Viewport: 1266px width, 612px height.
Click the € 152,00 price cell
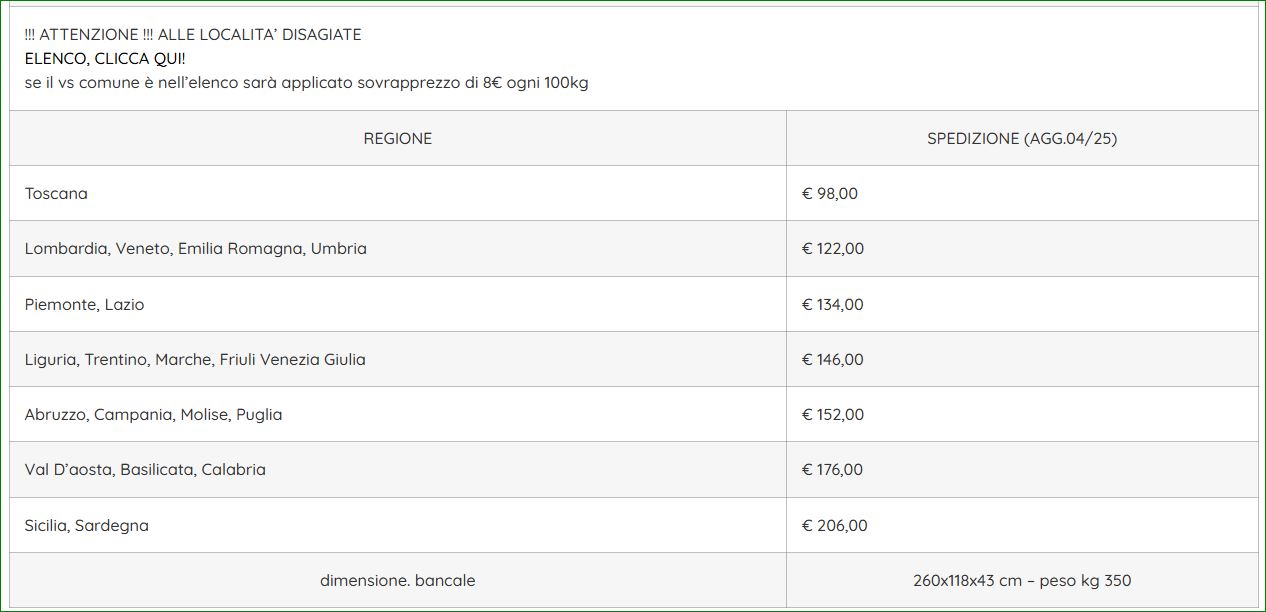coord(1022,414)
